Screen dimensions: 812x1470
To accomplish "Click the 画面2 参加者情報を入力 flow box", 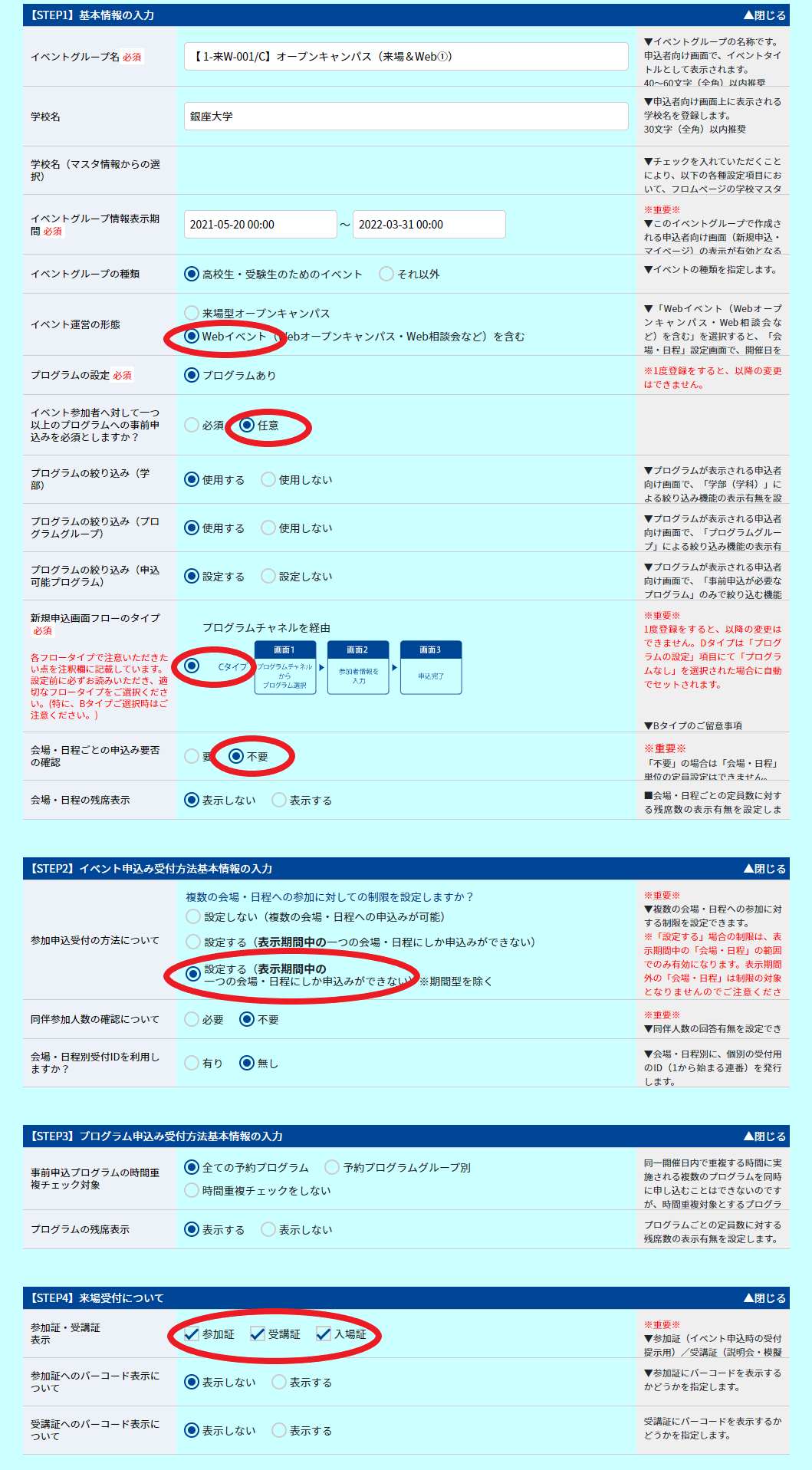I will coord(358,667).
